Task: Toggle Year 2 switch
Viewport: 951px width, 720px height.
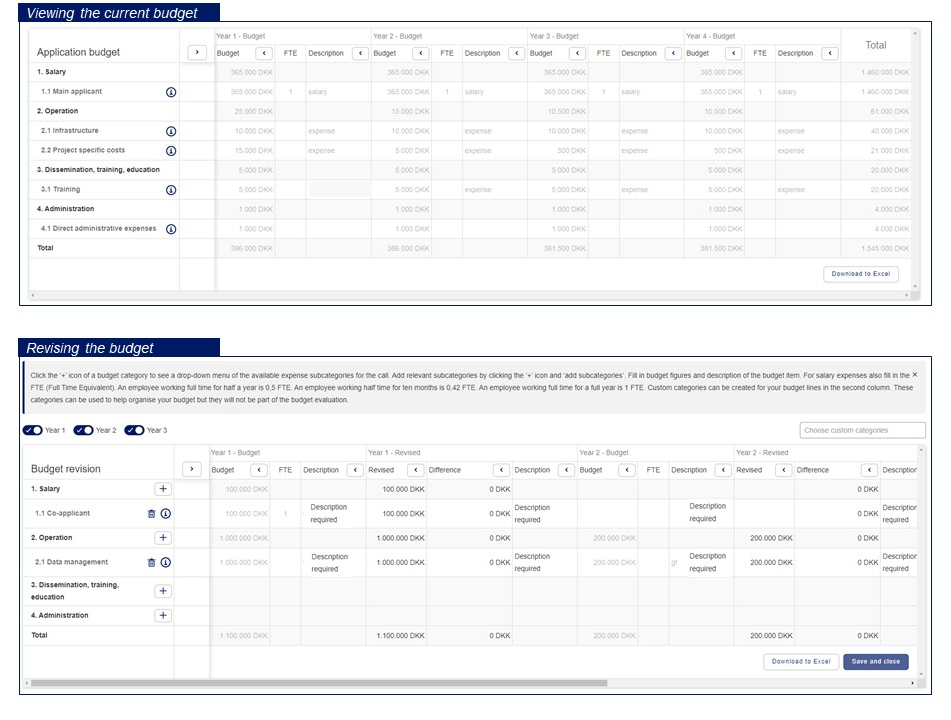Action: click(x=83, y=430)
